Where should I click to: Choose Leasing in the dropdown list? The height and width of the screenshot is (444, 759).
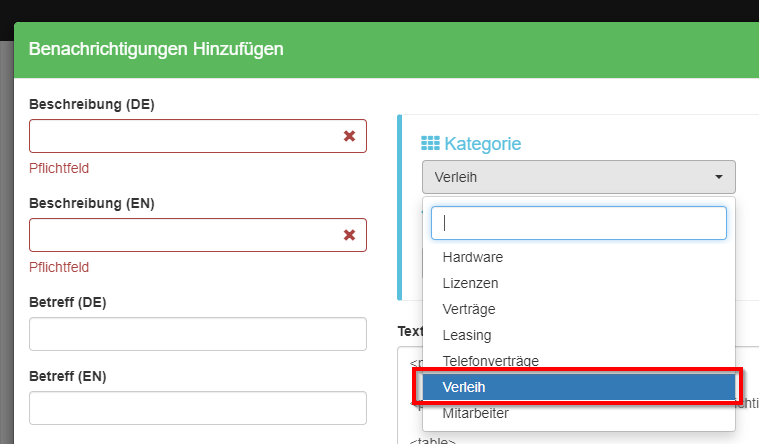pos(578,335)
